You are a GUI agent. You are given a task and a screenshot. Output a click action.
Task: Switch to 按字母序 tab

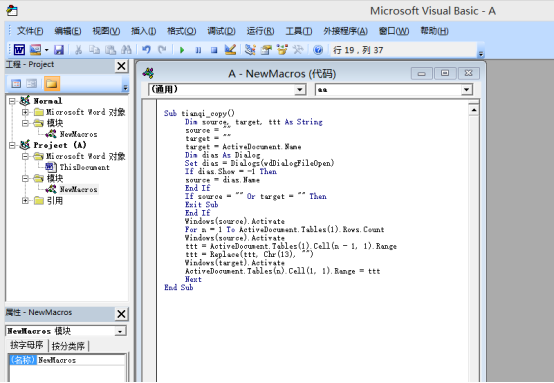[26, 345]
